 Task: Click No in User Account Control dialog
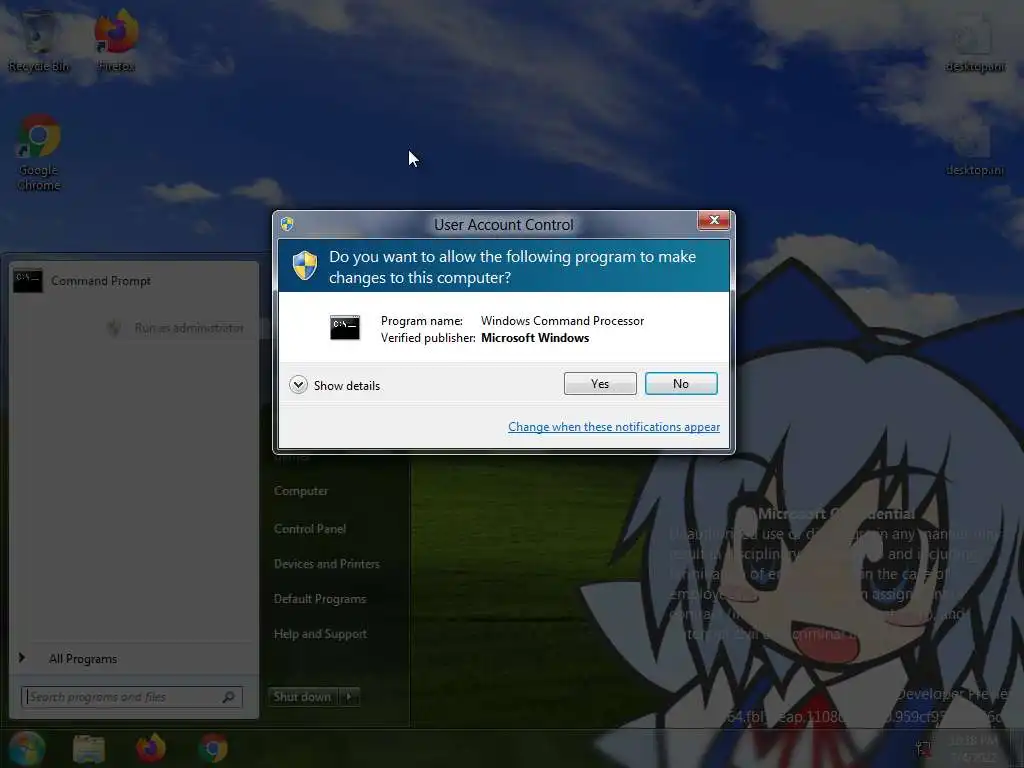(680, 384)
